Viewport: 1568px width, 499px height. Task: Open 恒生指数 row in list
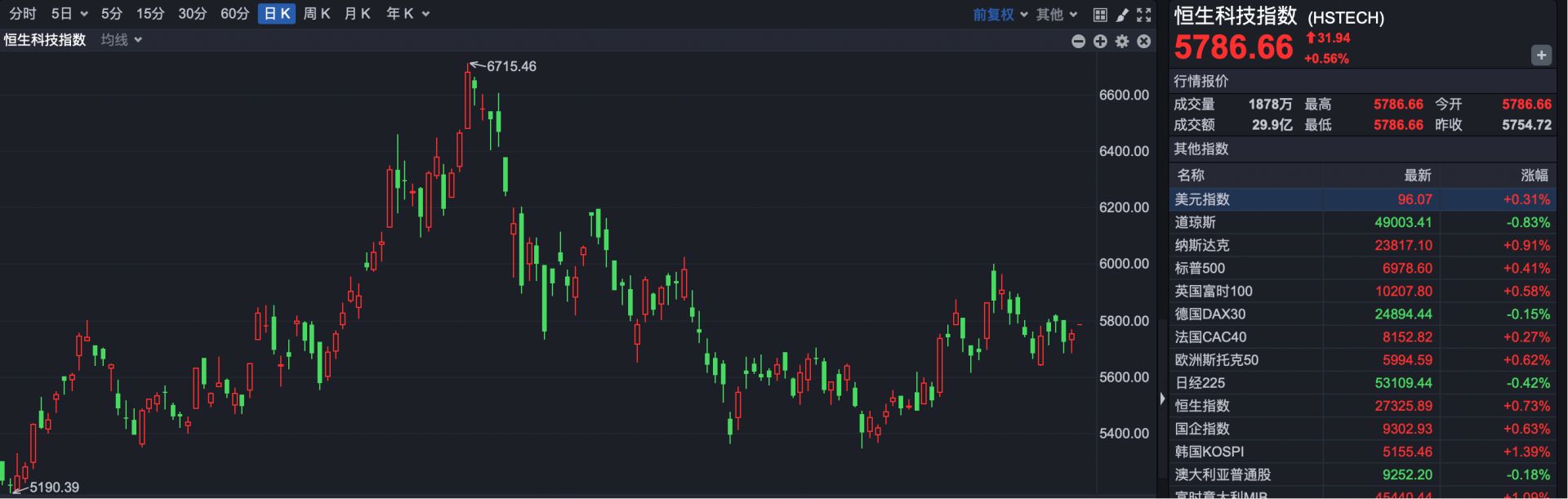tap(1201, 406)
